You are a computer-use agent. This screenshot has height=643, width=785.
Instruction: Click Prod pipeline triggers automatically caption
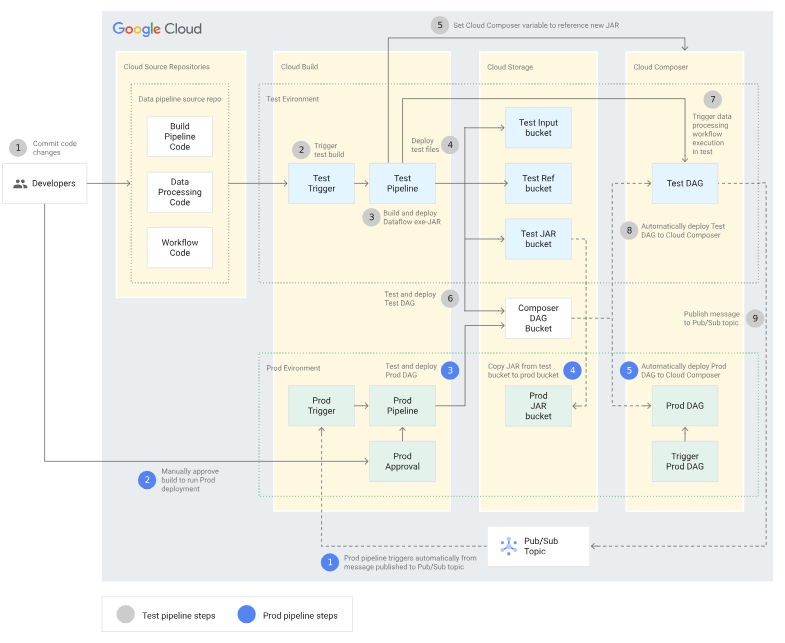410,562
